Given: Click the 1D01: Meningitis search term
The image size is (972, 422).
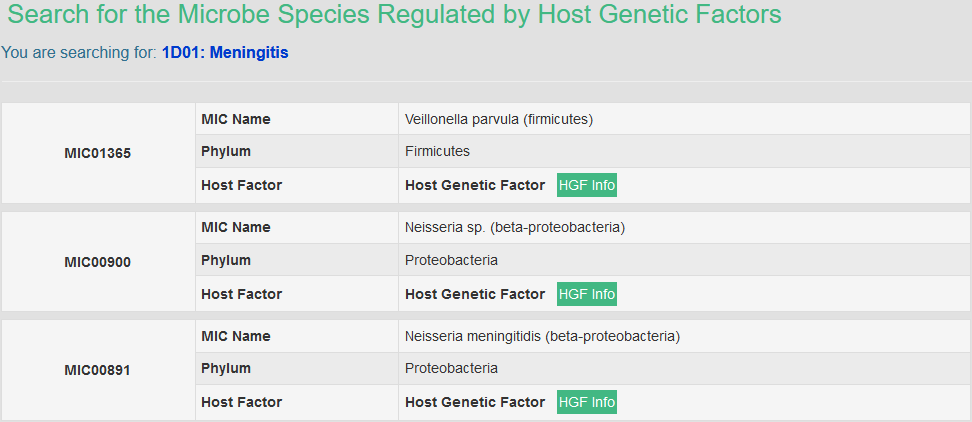Looking at the screenshot, I should [x=225, y=53].
